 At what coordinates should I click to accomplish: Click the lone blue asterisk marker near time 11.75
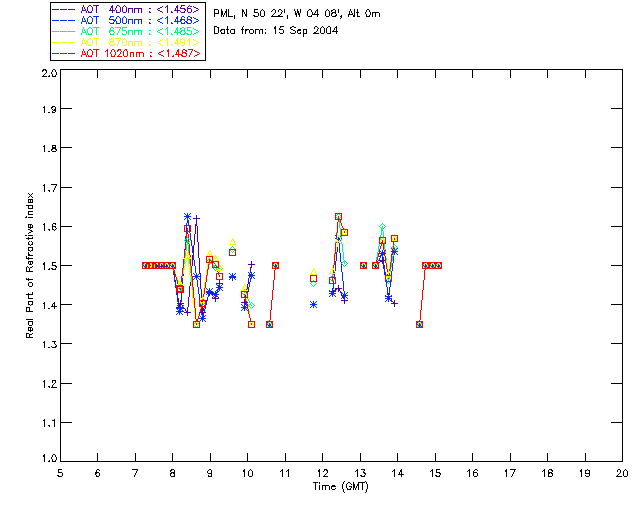tap(313, 305)
